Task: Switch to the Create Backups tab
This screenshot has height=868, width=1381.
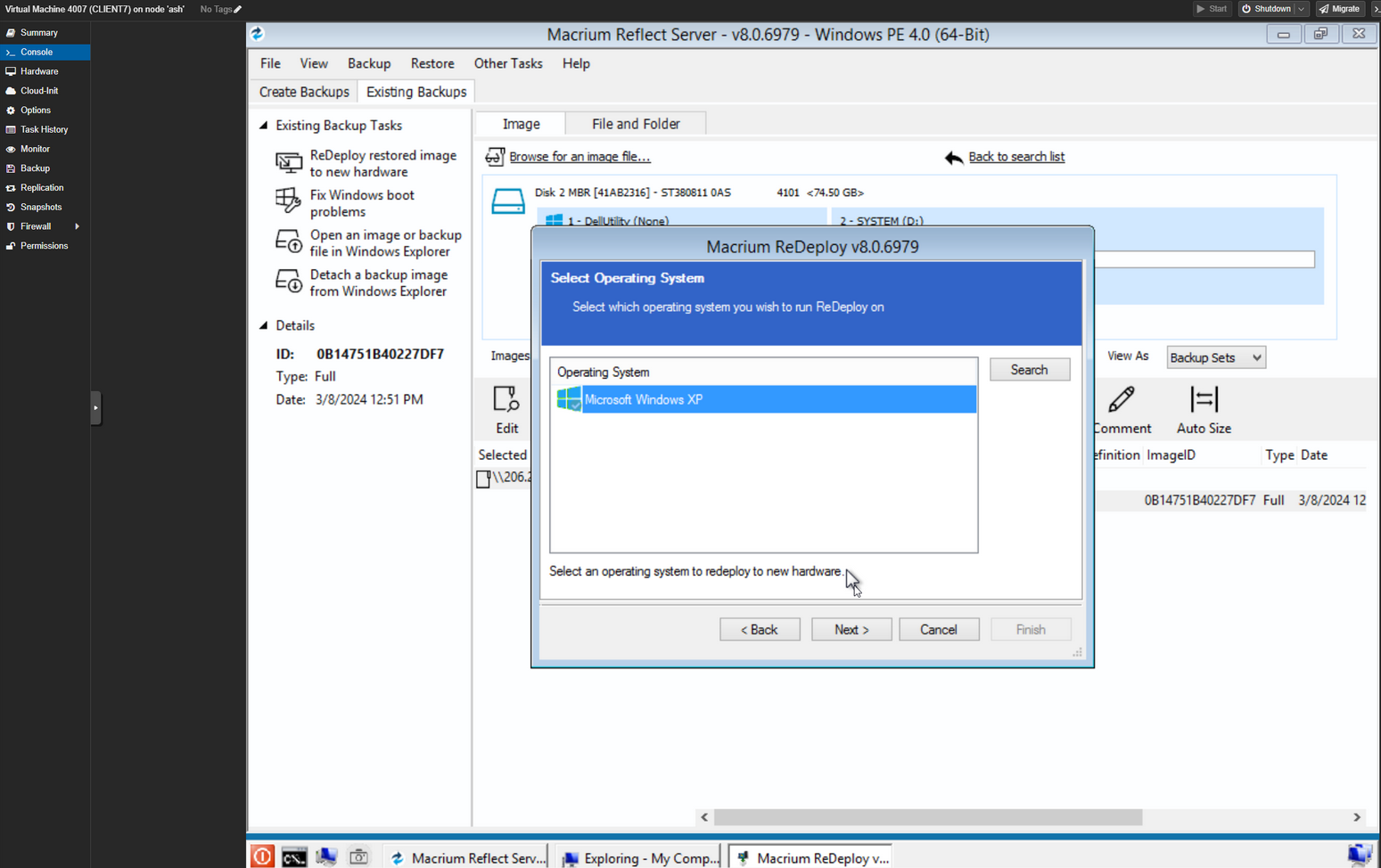Action: point(304,92)
